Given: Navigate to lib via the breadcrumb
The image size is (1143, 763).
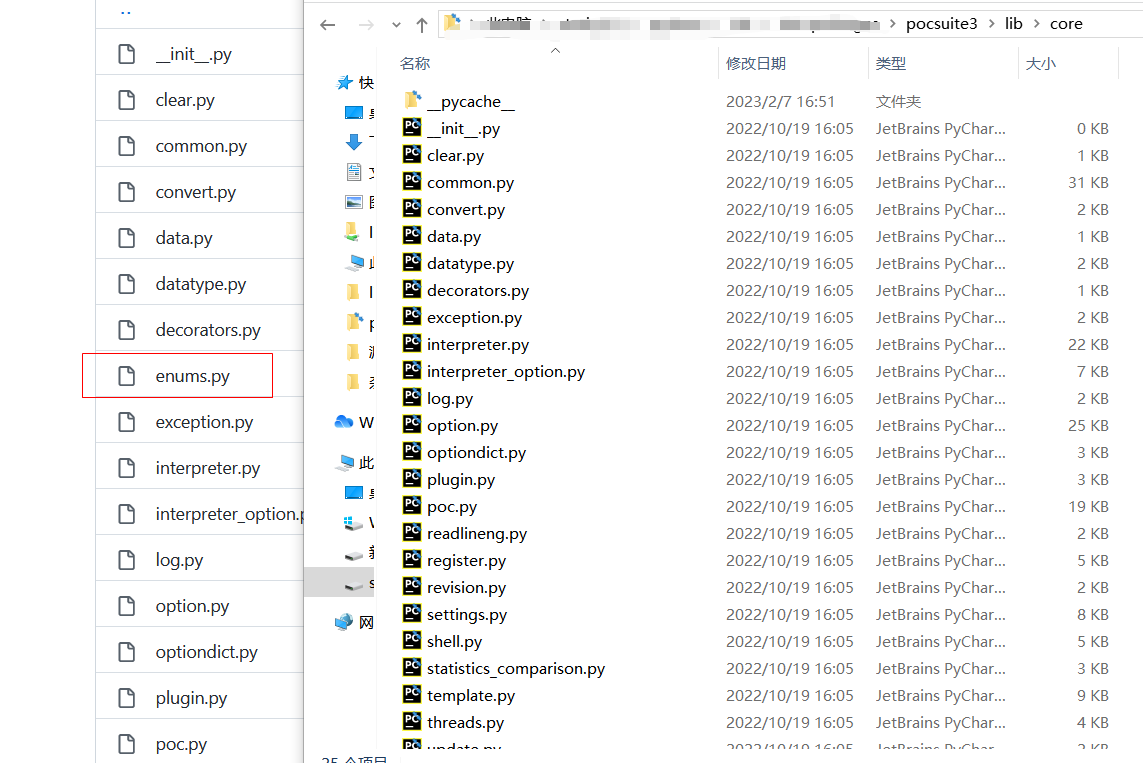Looking at the screenshot, I should (x=1013, y=23).
